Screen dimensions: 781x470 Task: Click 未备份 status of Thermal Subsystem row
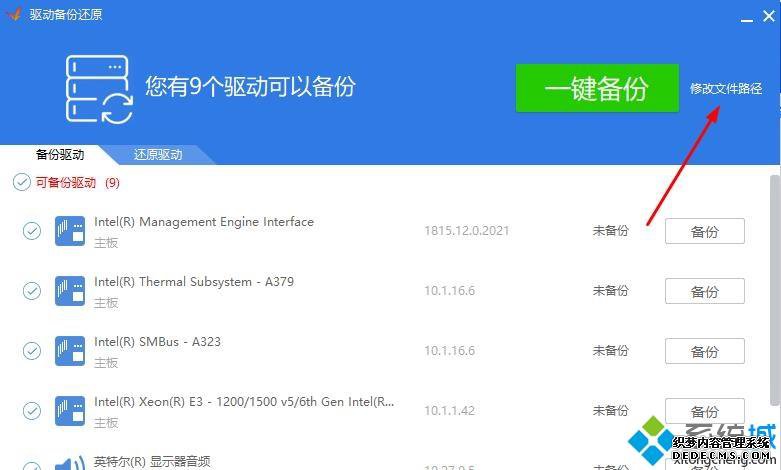coord(610,290)
